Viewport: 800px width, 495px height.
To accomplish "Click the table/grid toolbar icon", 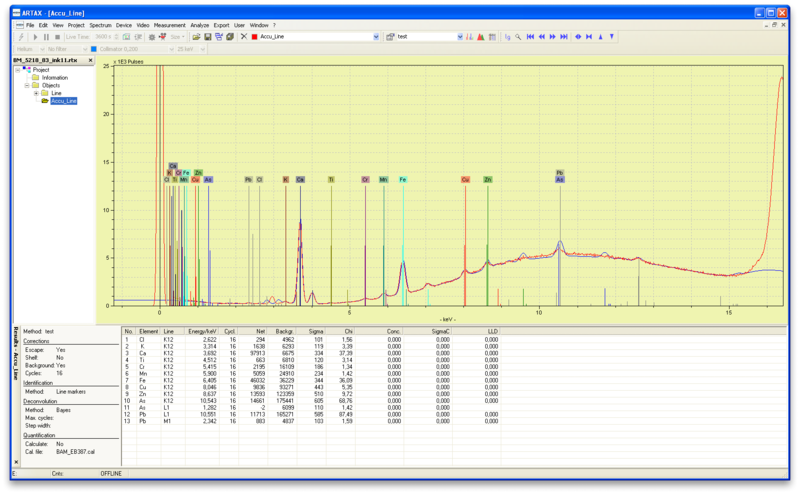I will pos(492,37).
